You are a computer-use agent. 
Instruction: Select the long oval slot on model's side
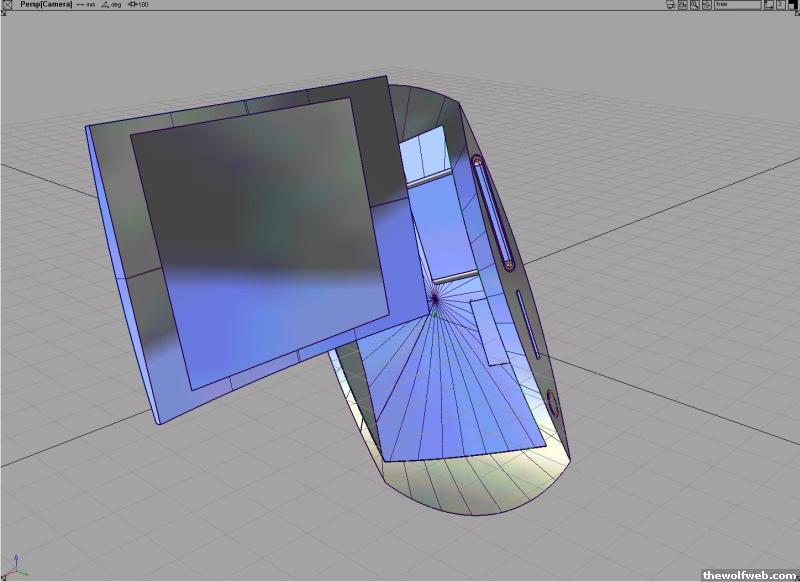(x=494, y=213)
